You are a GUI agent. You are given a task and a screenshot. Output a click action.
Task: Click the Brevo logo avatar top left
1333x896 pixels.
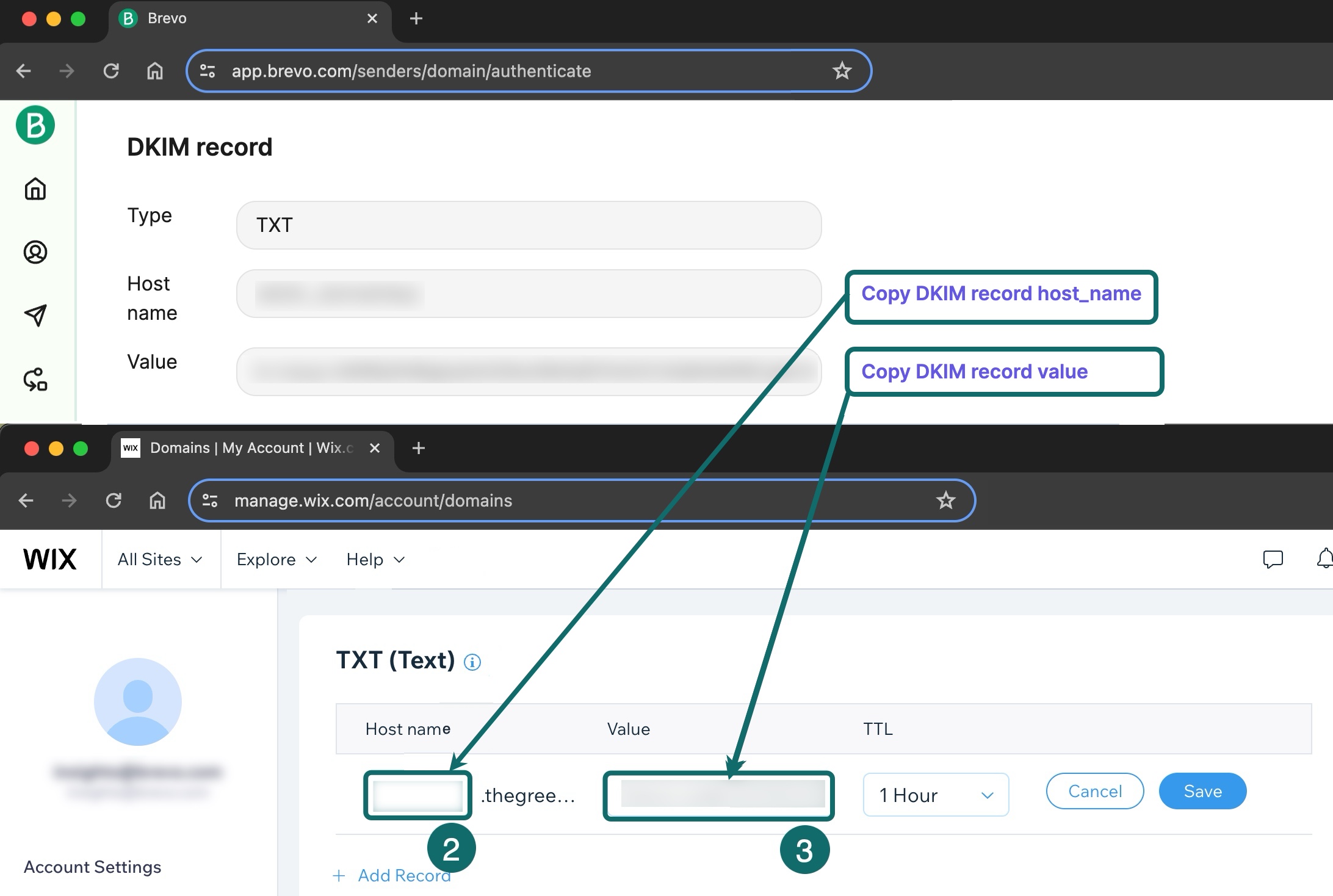click(x=35, y=124)
